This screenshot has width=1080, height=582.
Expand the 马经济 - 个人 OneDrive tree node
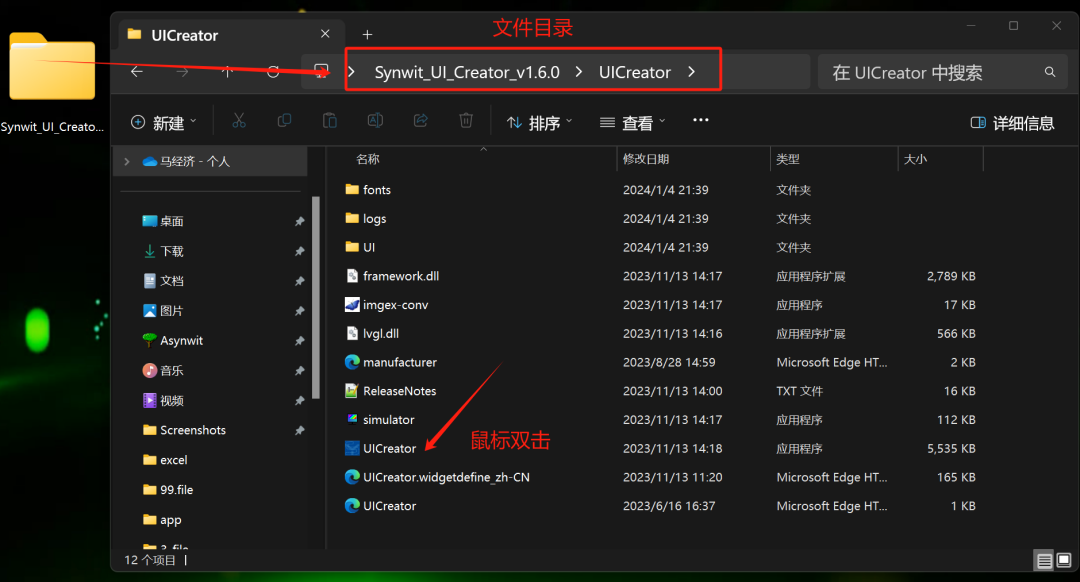tap(127, 161)
